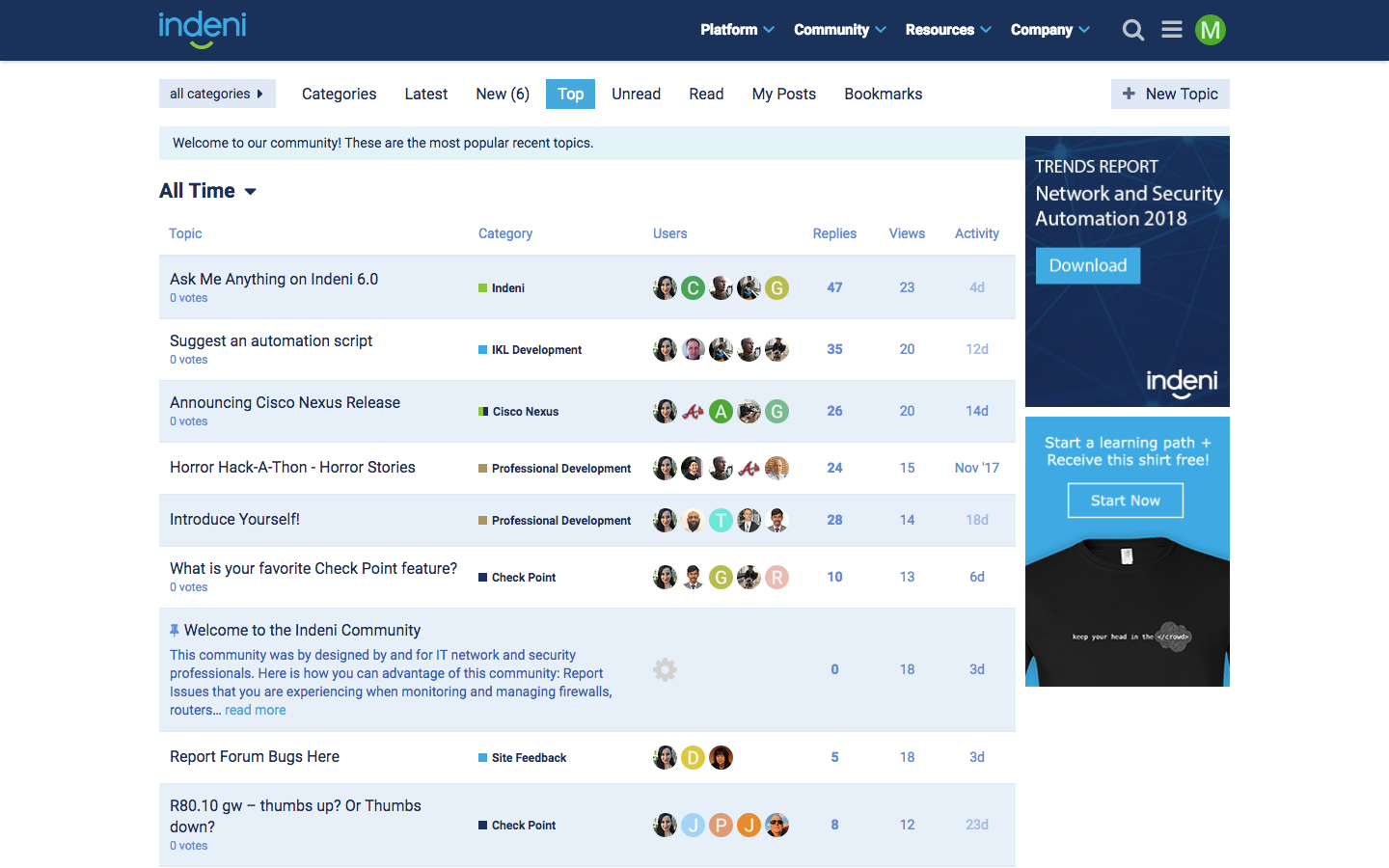Screen dimensions: 1389x868
Task: Click the New Topic button
Action: tap(1170, 94)
